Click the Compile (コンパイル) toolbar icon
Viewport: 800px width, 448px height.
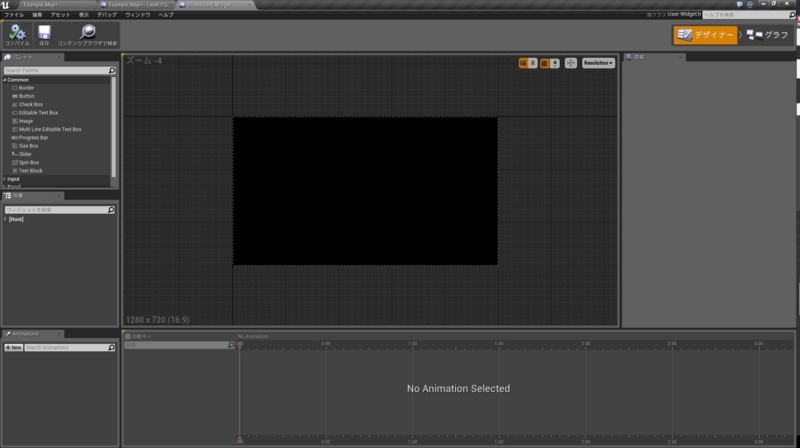tap(17, 33)
